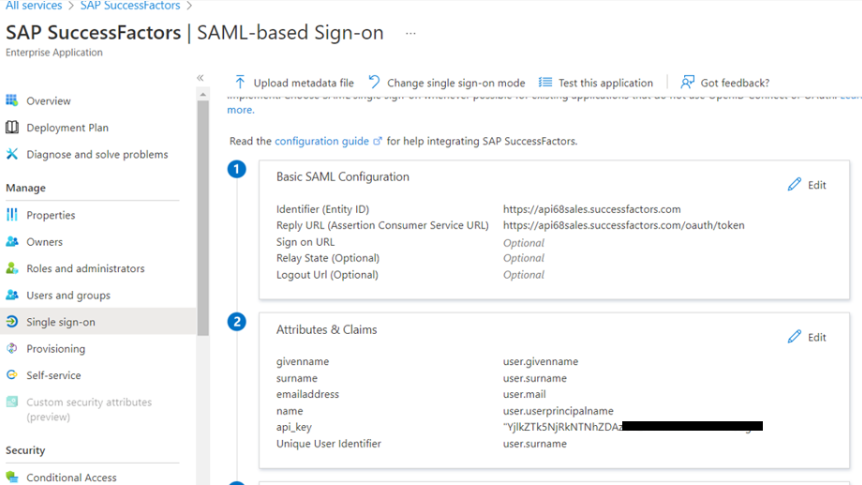Image resolution: width=862 pixels, height=485 pixels.
Task: Follow the 'more.' link
Action: 240,110
